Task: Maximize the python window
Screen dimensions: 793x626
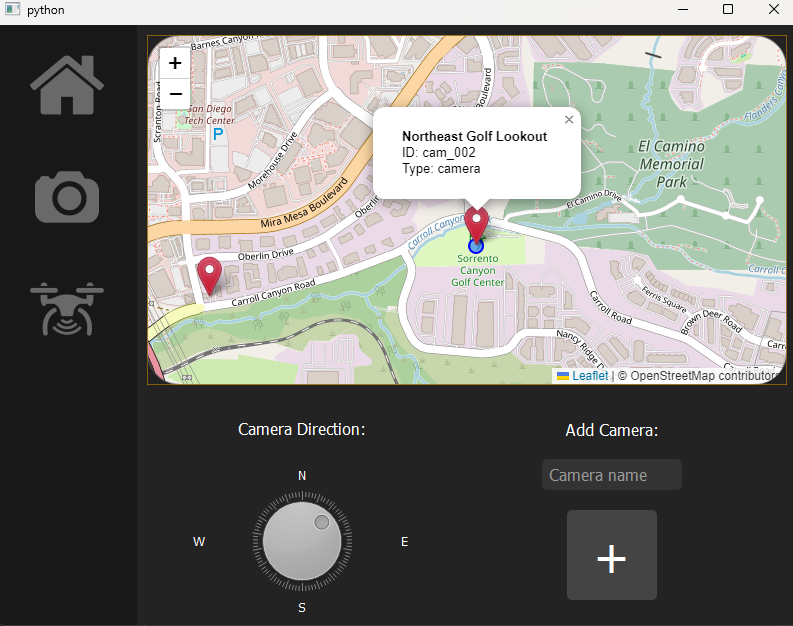Action: (728, 9)
